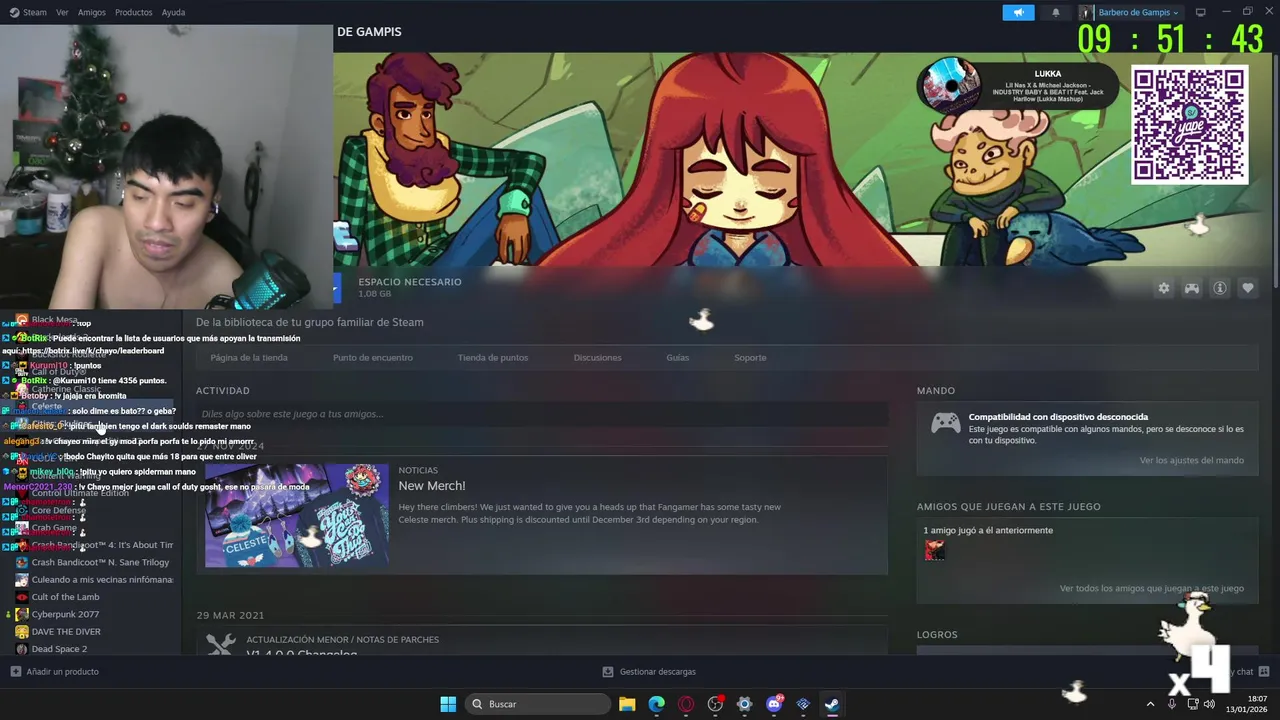Select Crash Bandicoot N. Sane Trilogy

tap(100, 562)
